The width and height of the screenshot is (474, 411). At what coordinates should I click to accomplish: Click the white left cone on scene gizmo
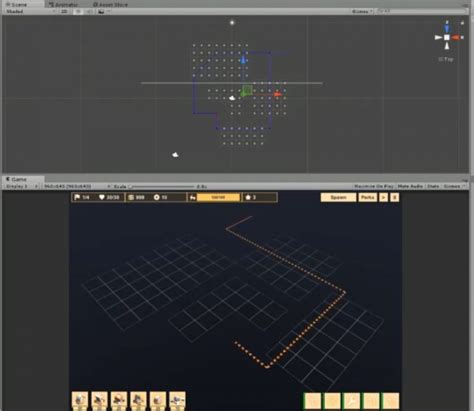click(438, 38)
